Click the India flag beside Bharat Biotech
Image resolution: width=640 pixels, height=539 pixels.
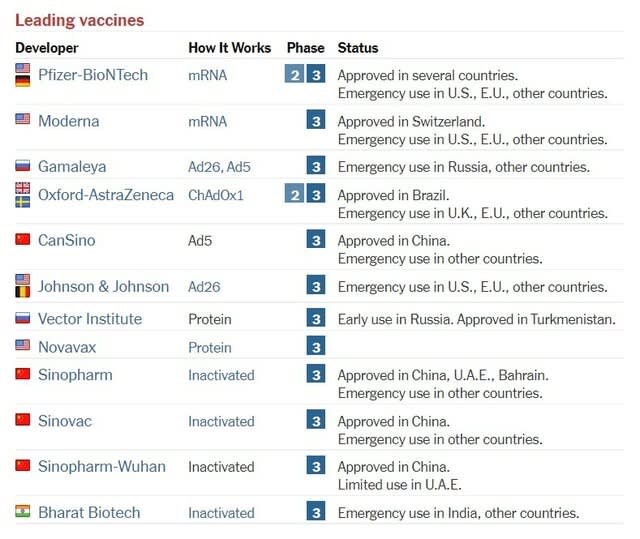pyautogui.click(x=23, y=512)
